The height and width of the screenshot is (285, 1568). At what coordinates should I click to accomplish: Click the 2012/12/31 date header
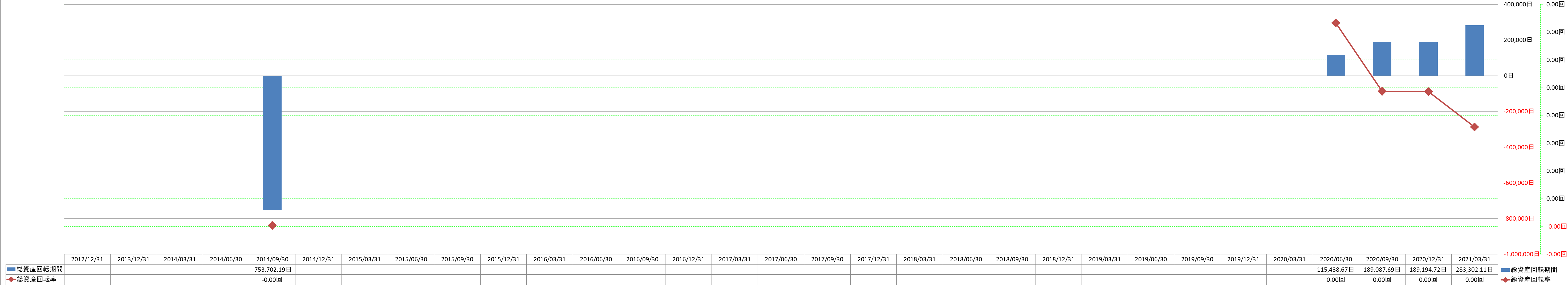87,259
